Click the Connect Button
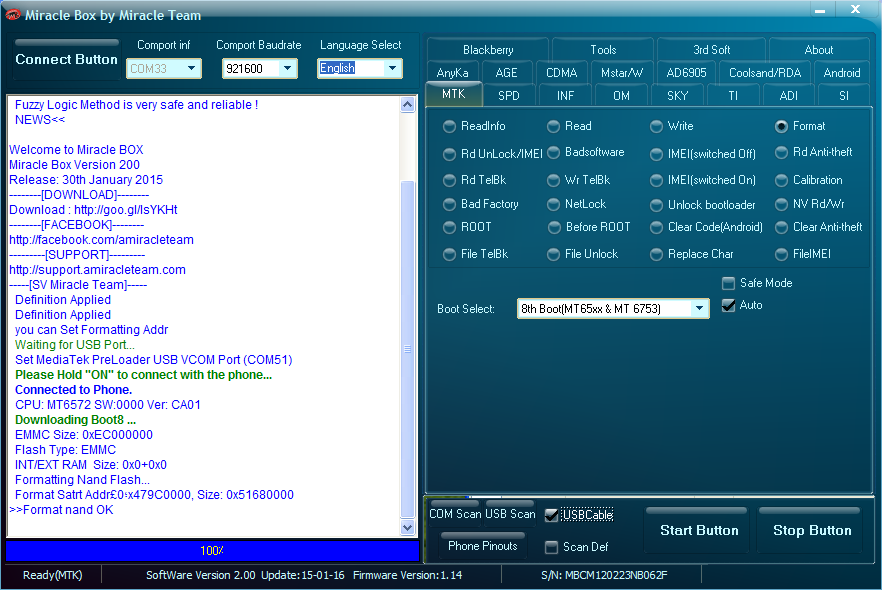The width and height of the screenshot is (882, 590). [66, 59]
